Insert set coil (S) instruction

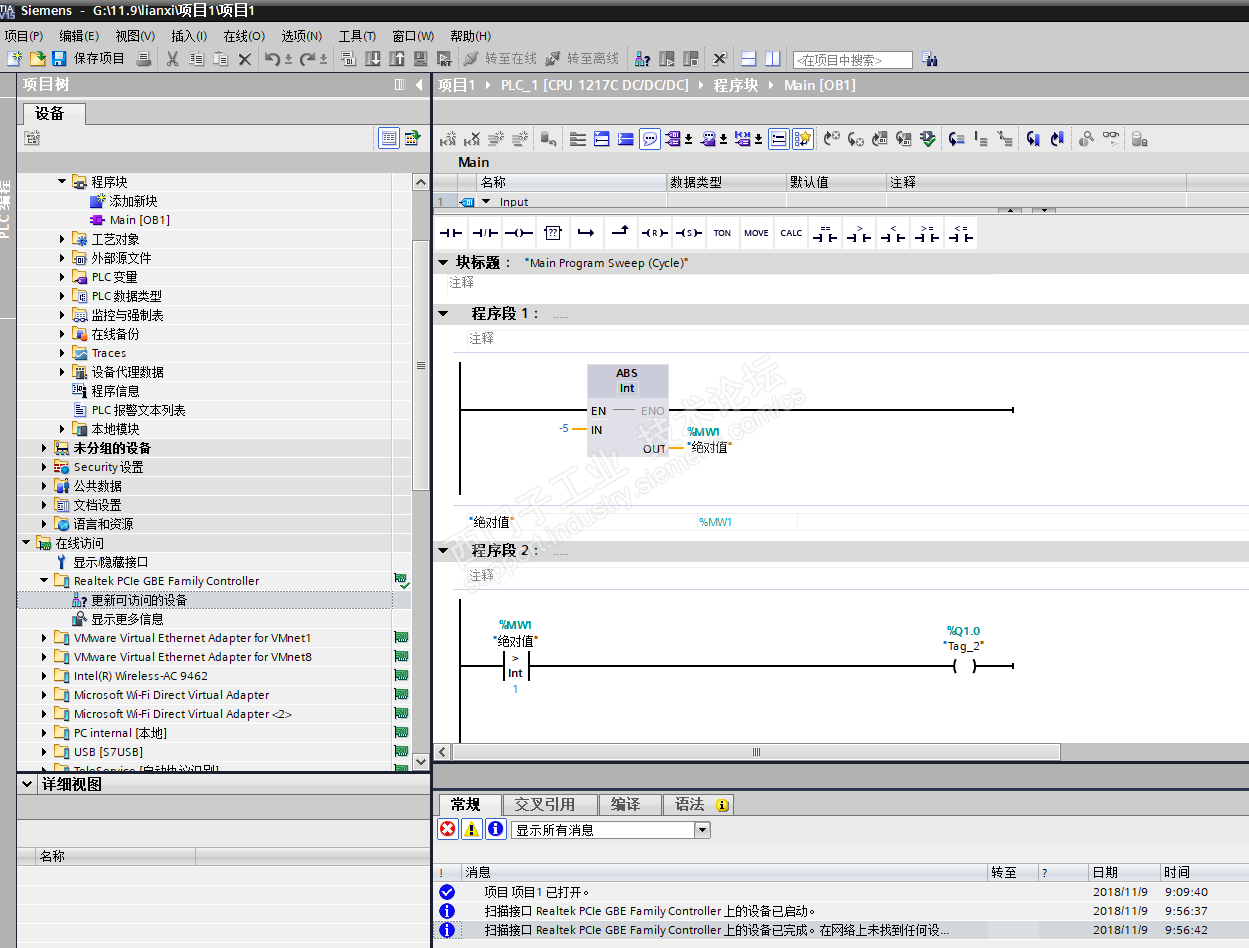(688, 233)
